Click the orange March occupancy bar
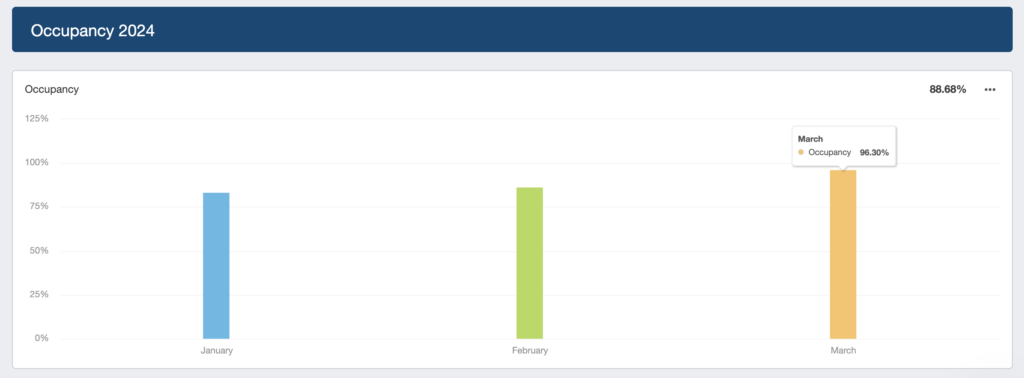Viewport: 1024px width, 378px height. click(x=843, y=255)
